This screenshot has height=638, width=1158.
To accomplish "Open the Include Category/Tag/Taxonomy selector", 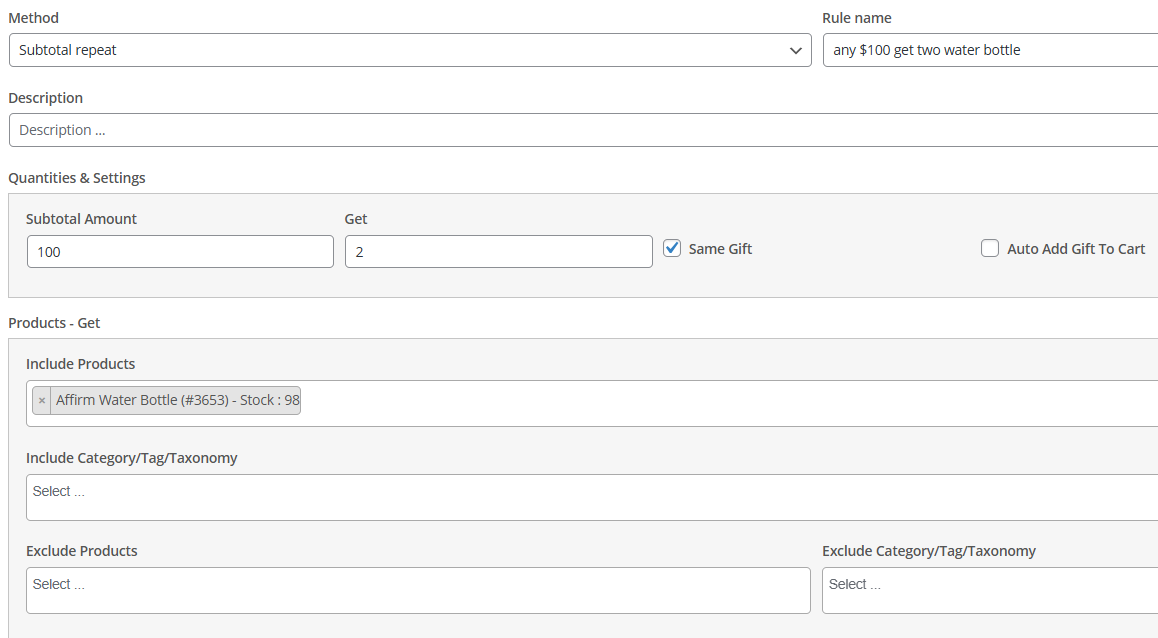I will tap(590, 497).
